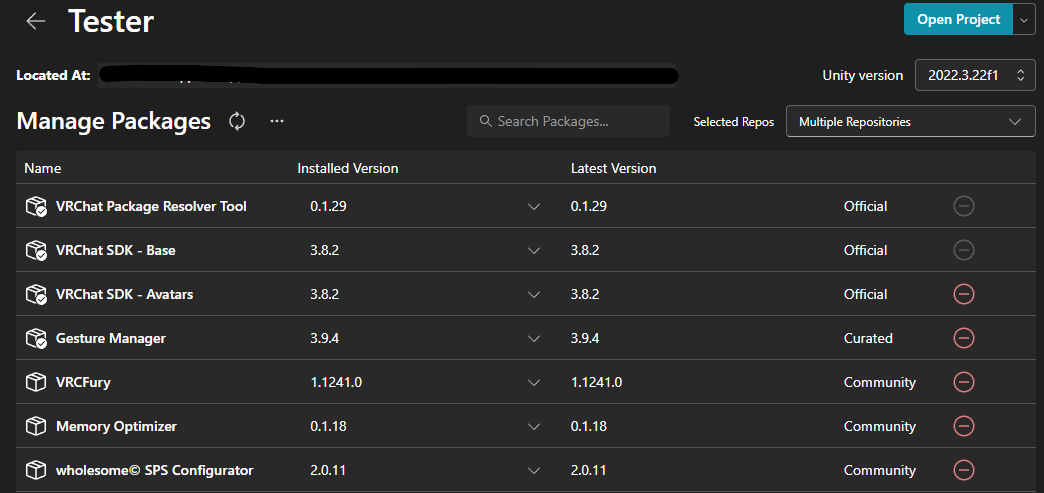Expand Gesture Manager installed version list
The height and width of the screenshot is (493, 1044).
pyautogui.click(x=534, y=338)
